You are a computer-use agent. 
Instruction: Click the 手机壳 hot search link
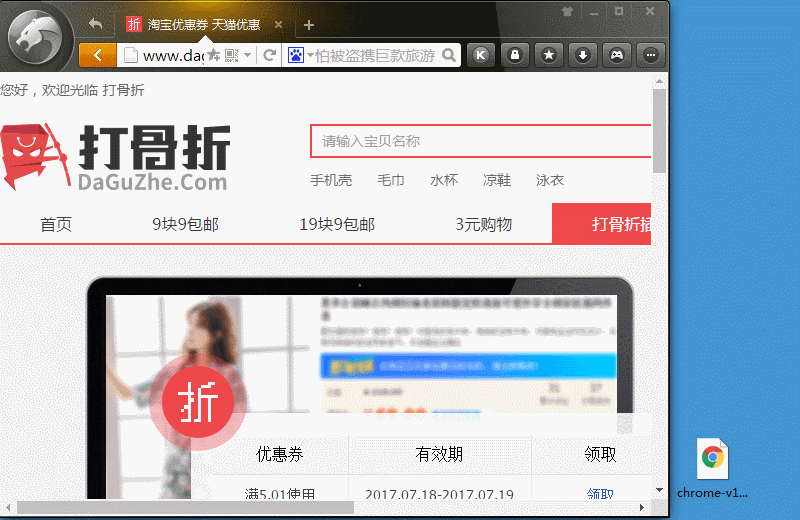(x=331, y=180)
